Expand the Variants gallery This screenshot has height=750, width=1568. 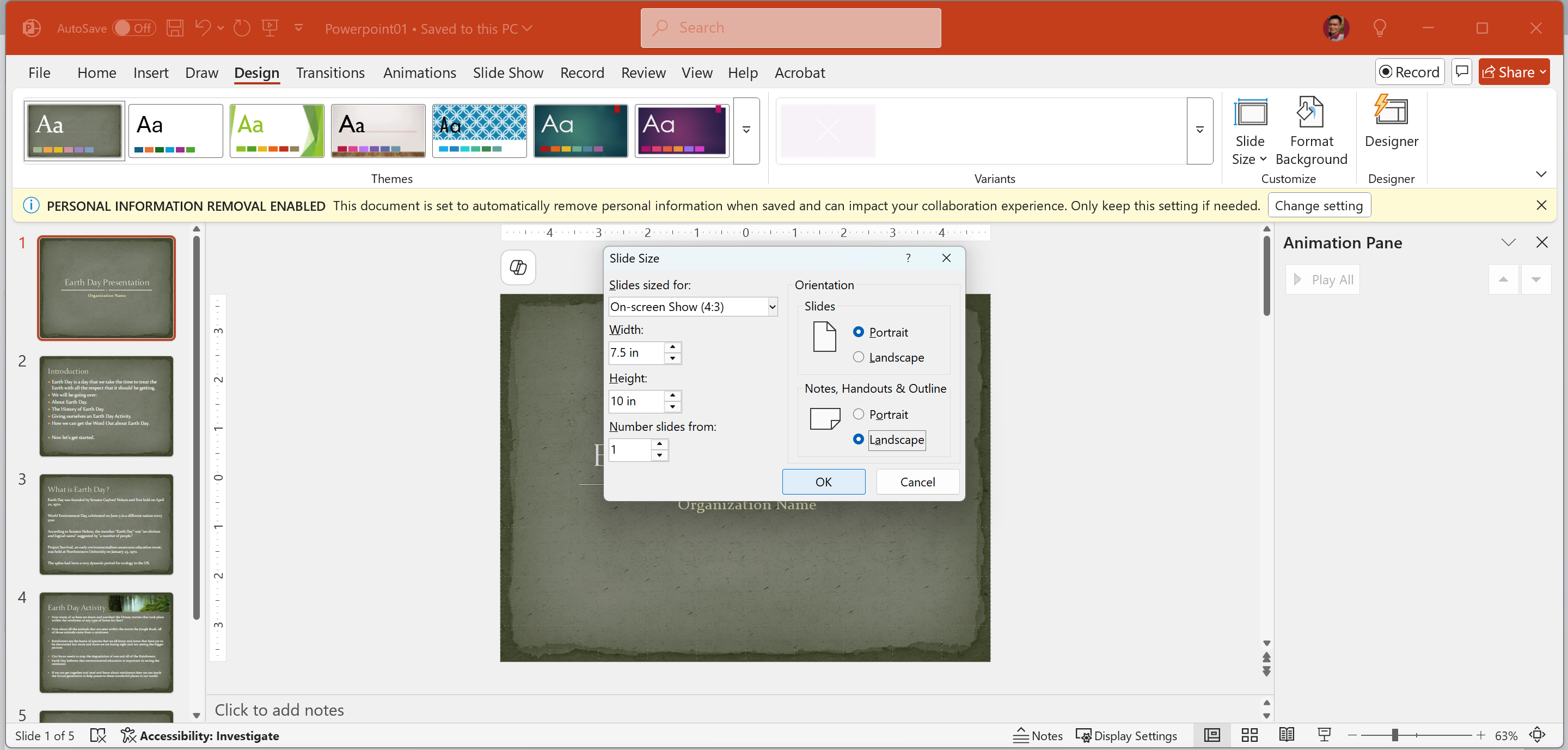1199,130
